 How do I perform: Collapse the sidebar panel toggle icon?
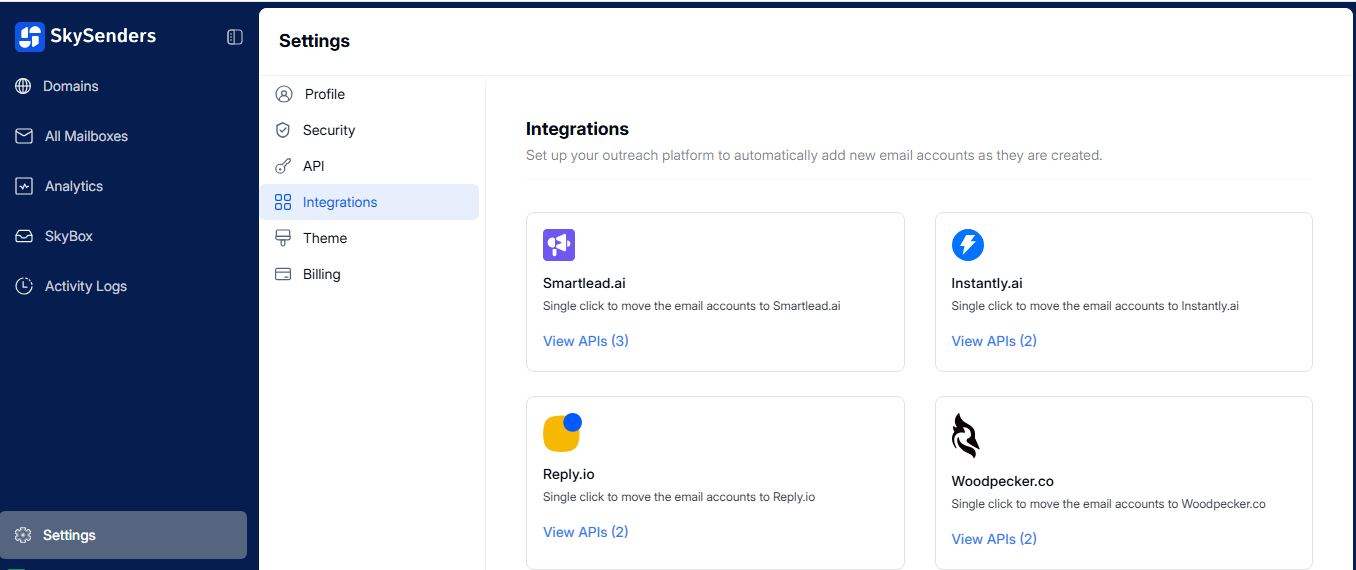click(235, 37)
